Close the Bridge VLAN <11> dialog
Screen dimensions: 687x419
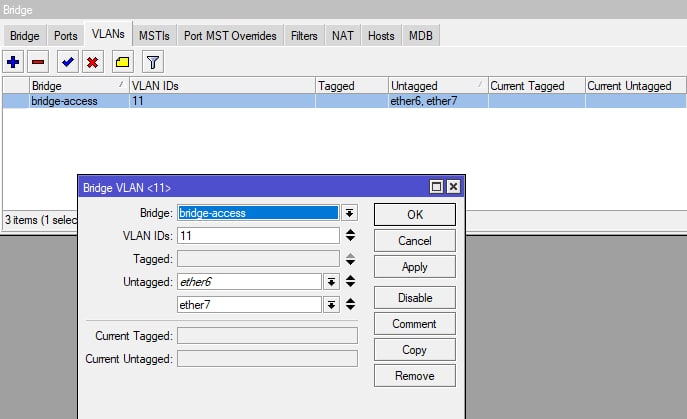[453, 187]
